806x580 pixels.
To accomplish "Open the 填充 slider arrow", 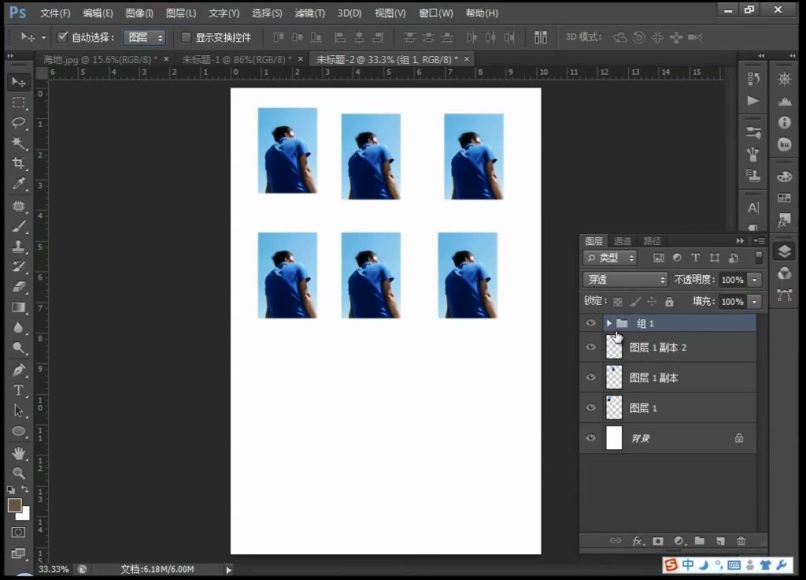I will (755, 302).
